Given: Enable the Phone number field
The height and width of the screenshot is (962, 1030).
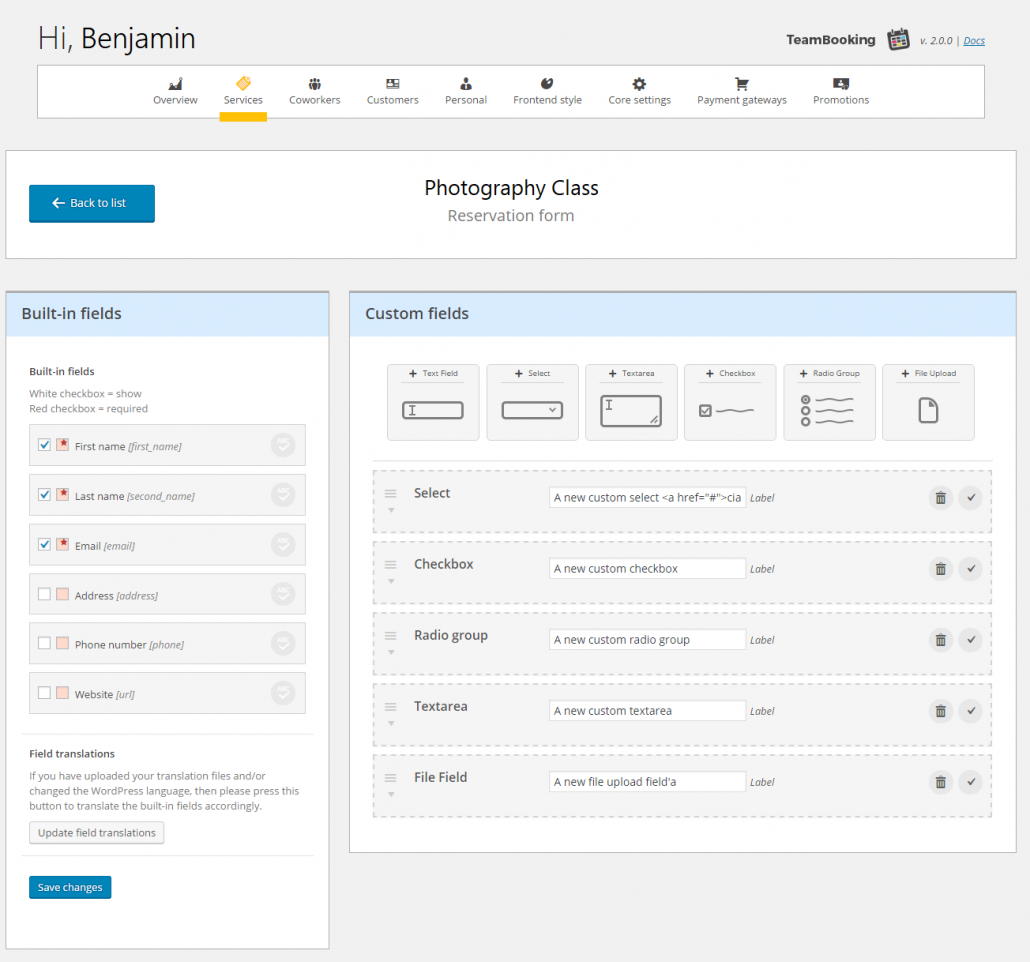Looking at the screenshot, I should click(42, 643).
